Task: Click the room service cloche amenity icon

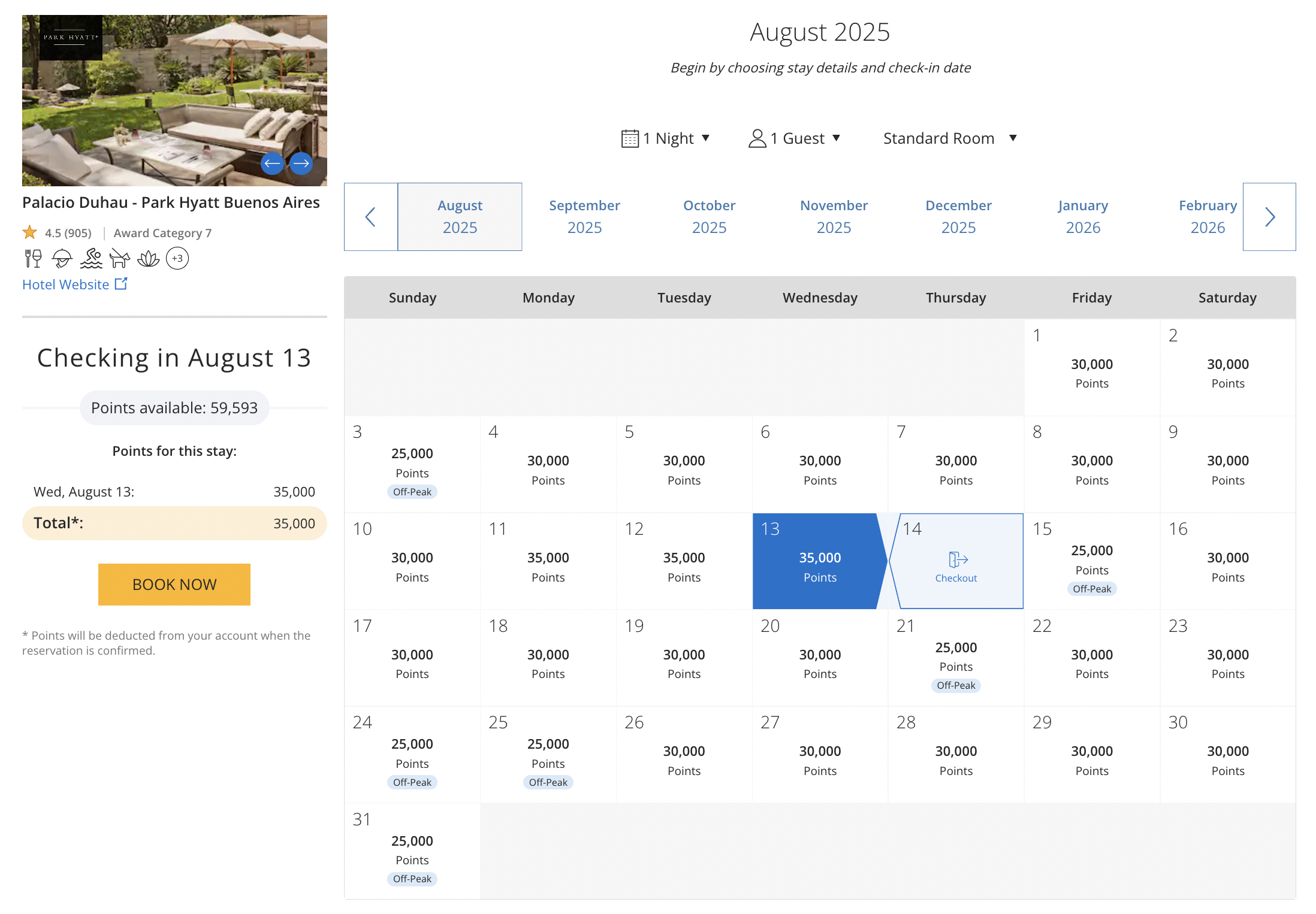Action: coord(62,259)
